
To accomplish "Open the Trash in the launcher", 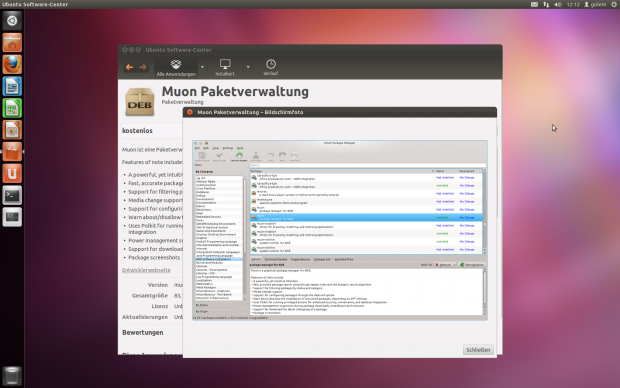I will click(x=12, y=375).
